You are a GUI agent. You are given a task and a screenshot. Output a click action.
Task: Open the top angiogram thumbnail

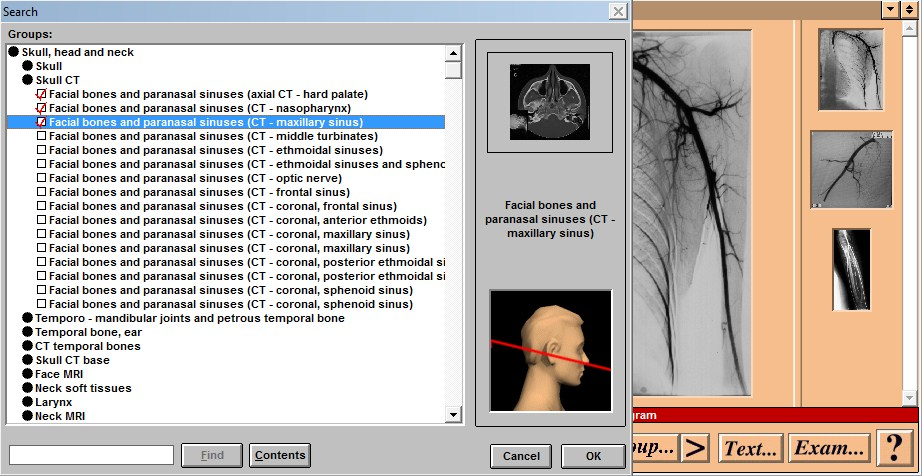coord(850,69)
